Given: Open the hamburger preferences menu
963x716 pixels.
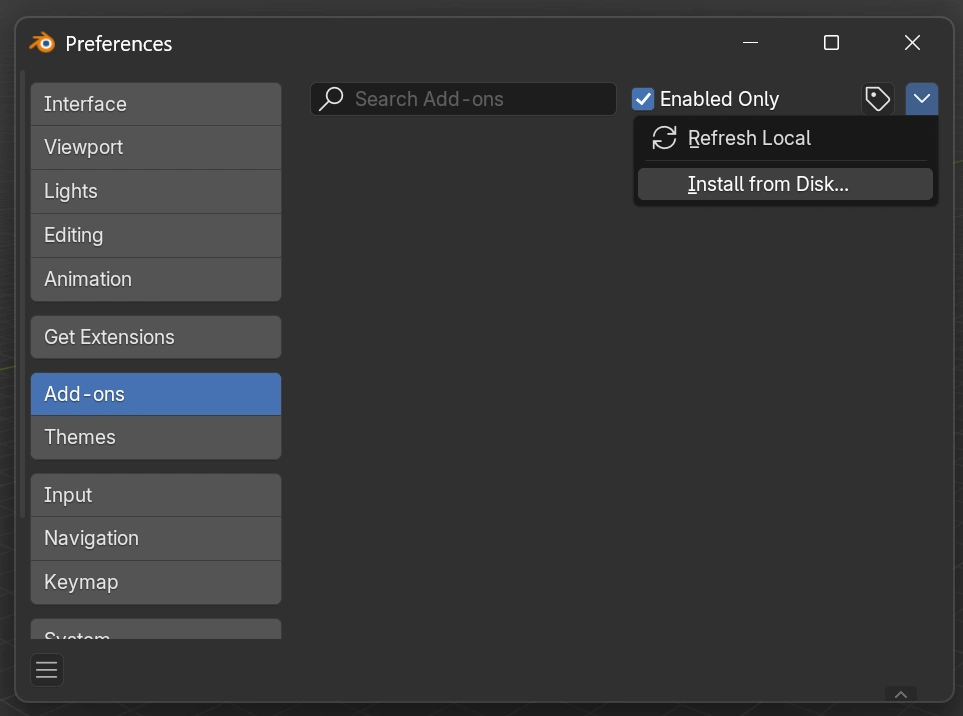Looking at the screenshot, I should coord(47,670).
